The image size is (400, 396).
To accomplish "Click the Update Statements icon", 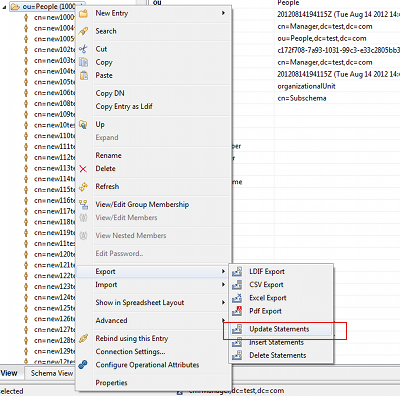I will click(x=237, y=329).
